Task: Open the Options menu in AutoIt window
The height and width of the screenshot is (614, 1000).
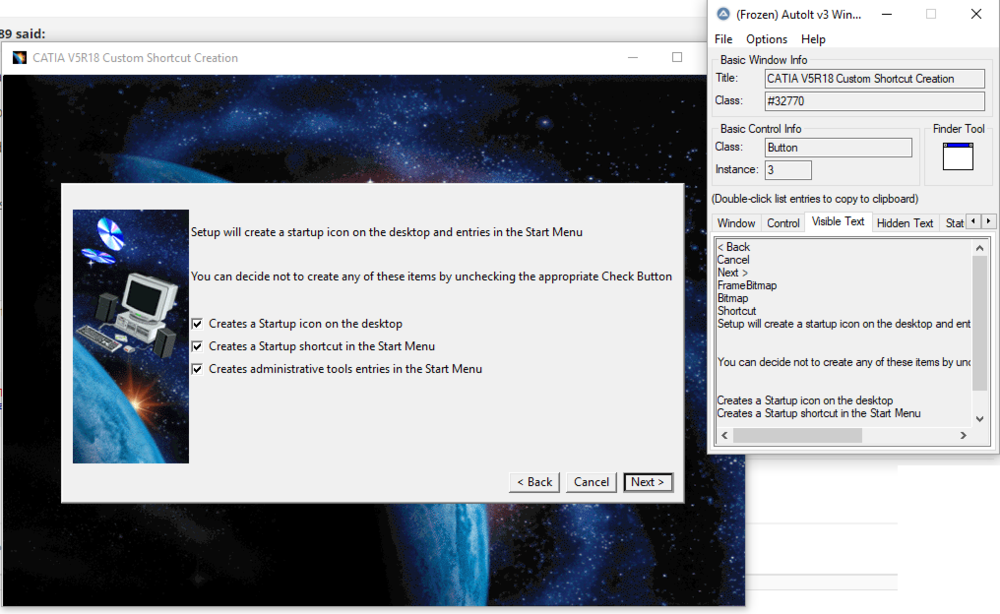Action: (x=767, y=39)
